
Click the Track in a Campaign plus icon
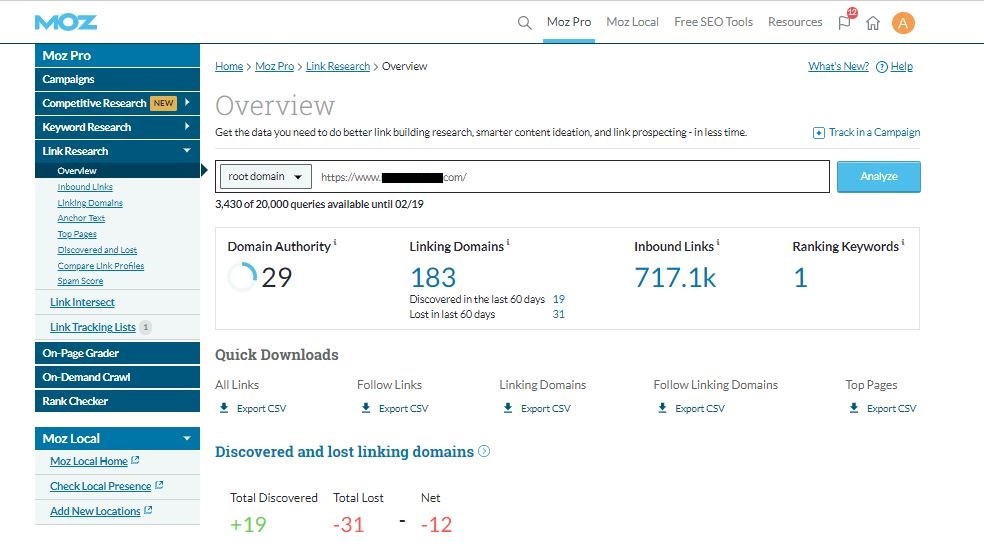[818, 132]
